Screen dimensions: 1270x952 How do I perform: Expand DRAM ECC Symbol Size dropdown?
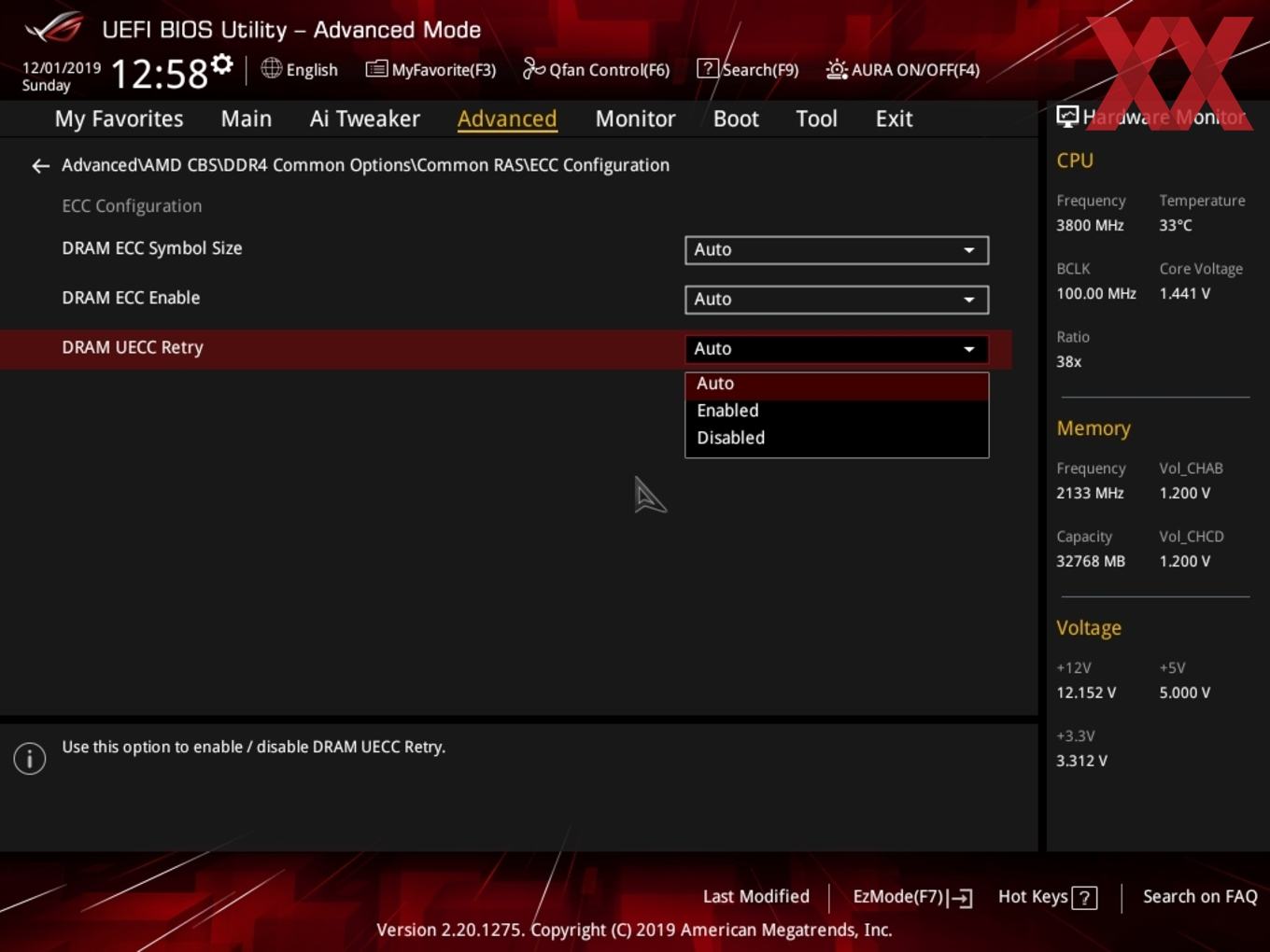click(x=837, y=250)
